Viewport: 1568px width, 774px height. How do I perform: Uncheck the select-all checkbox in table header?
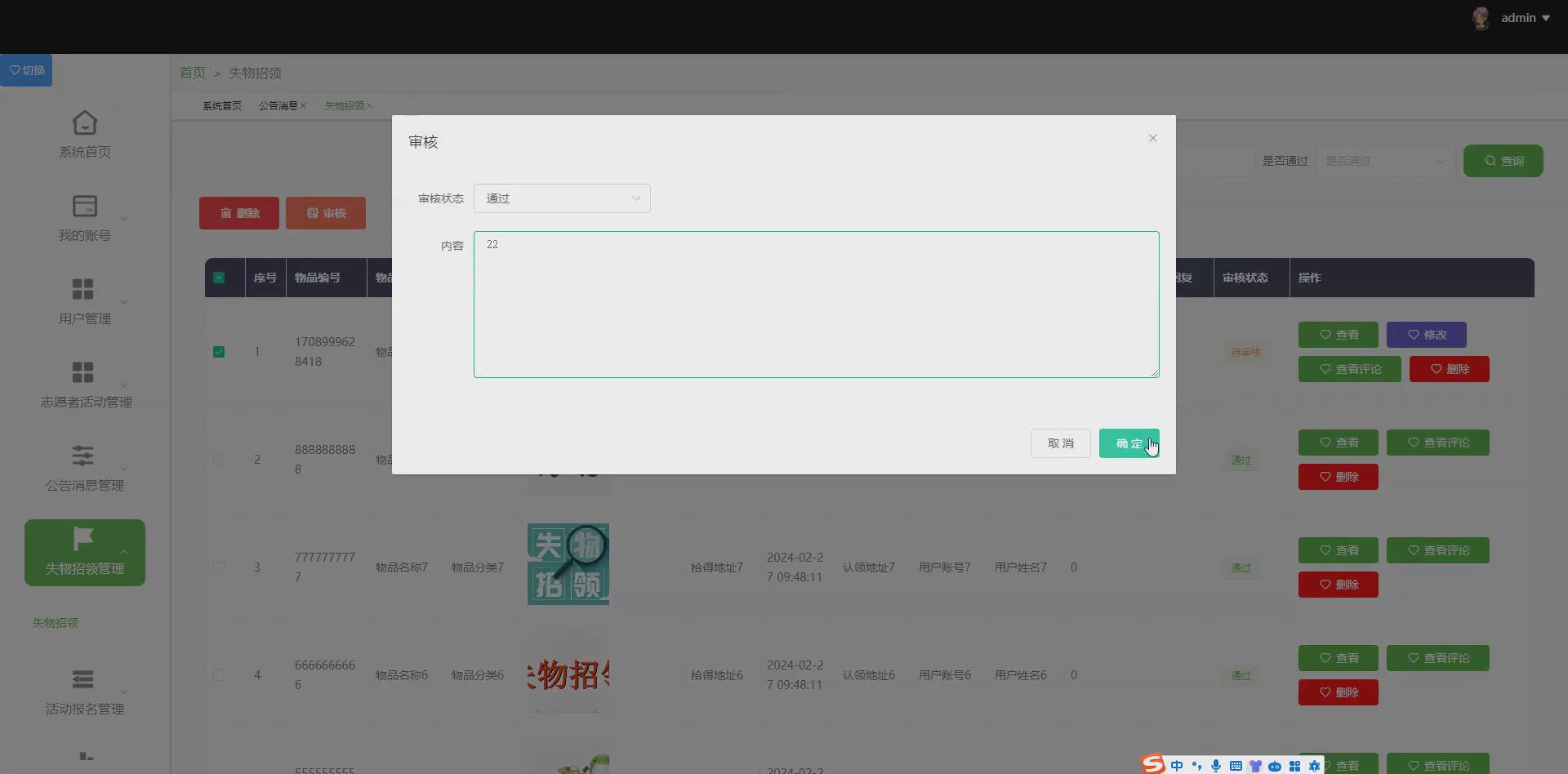click(219, 278)
